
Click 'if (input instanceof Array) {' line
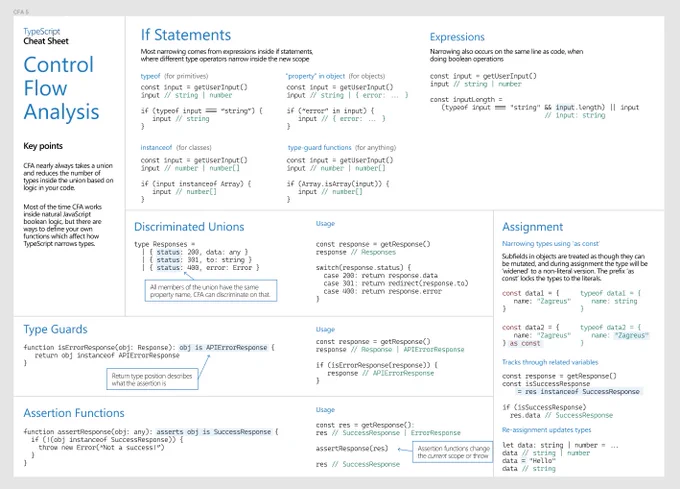tap(196, 184)
